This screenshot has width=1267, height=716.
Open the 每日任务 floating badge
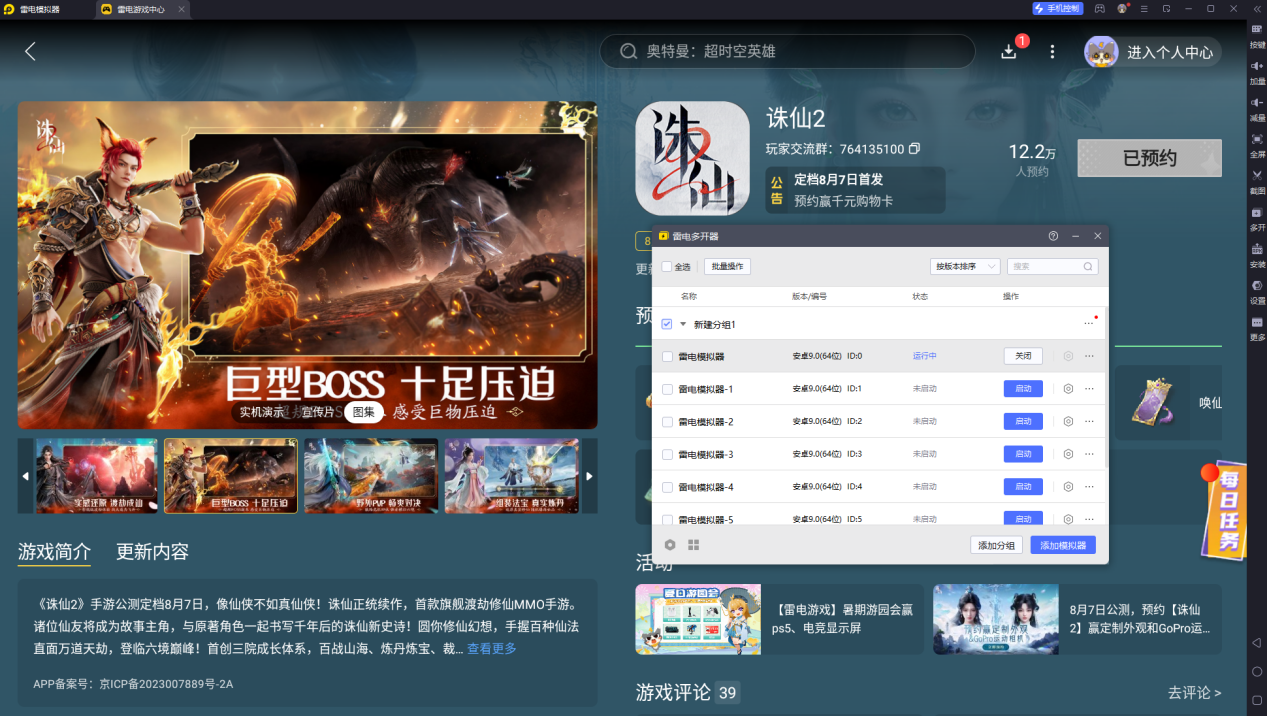[1227, 512]
